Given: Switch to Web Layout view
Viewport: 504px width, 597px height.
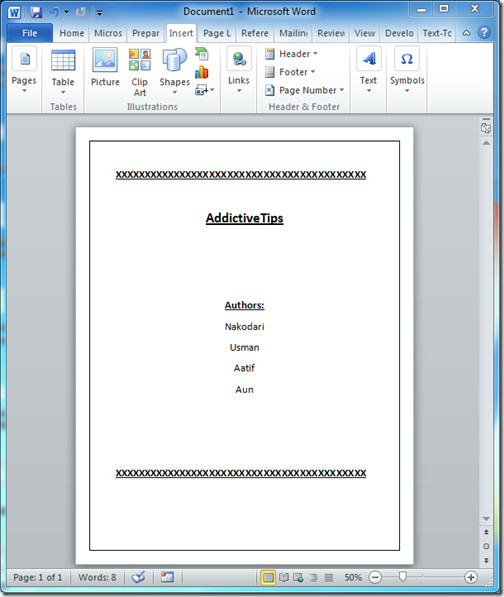Looking at the screenshot, I should point(298,578).
